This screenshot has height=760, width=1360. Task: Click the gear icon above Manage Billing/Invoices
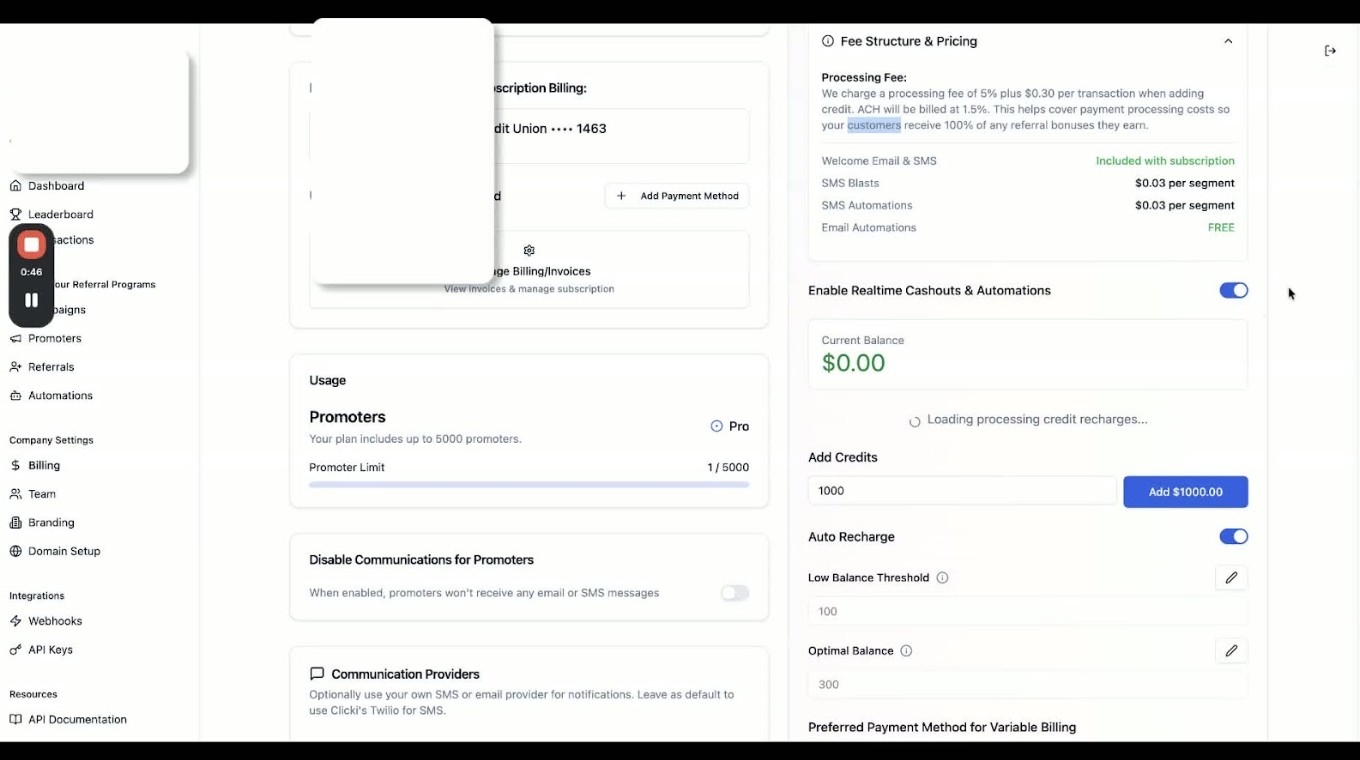[x=529, y=251]
